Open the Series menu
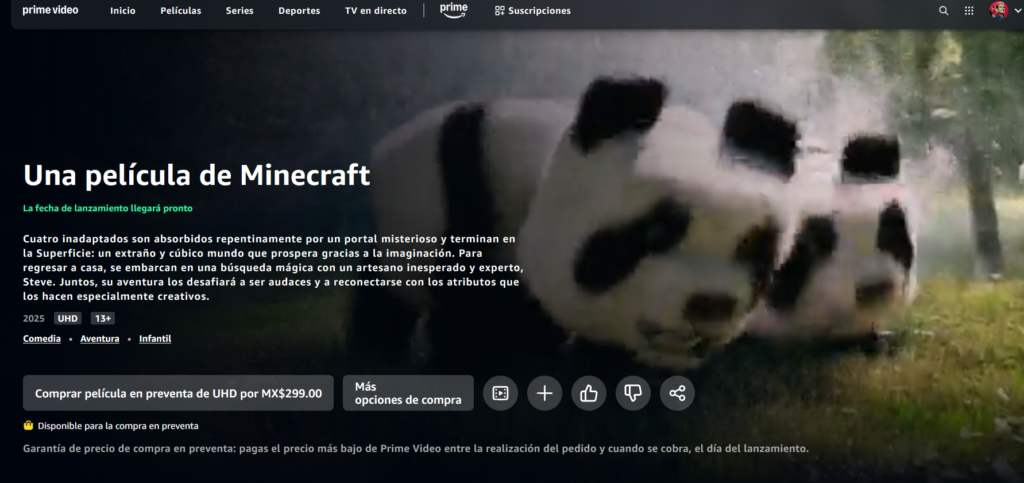This screenshot has width=1024, height=483. (x=240, y=10)
